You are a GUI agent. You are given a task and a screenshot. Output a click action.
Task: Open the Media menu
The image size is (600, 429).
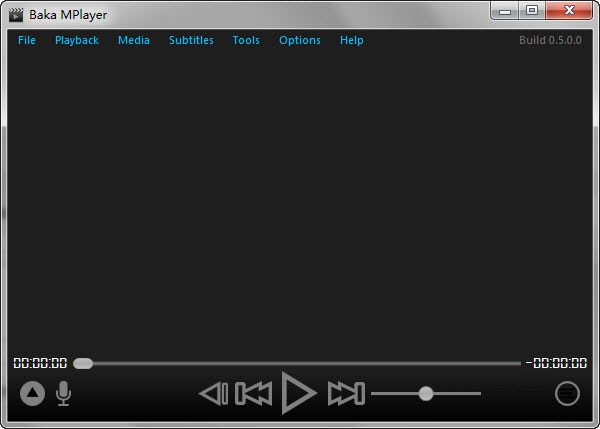(134, 40)
